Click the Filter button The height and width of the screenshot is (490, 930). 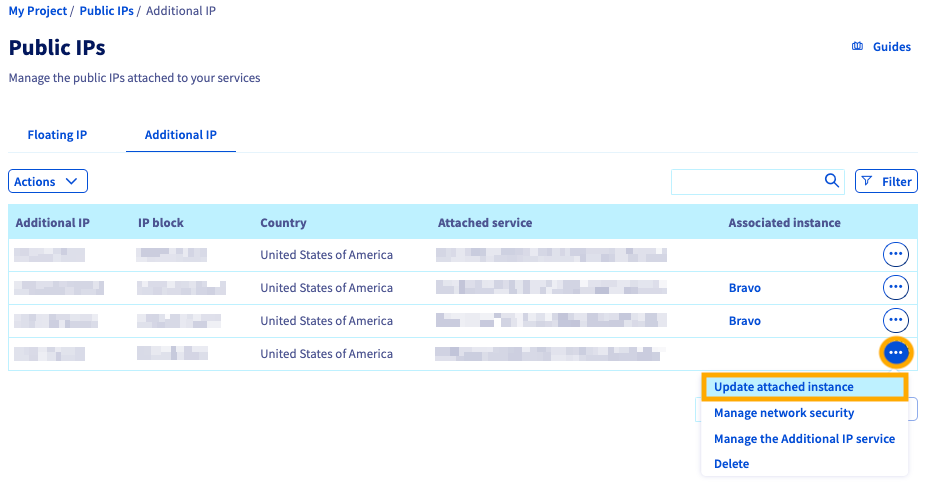(886, 182)
